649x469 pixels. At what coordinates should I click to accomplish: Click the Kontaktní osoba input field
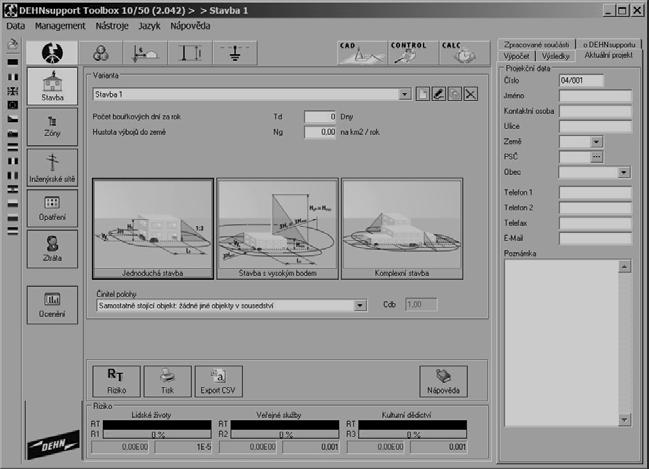pyautogui.click(x=595, y=111)
